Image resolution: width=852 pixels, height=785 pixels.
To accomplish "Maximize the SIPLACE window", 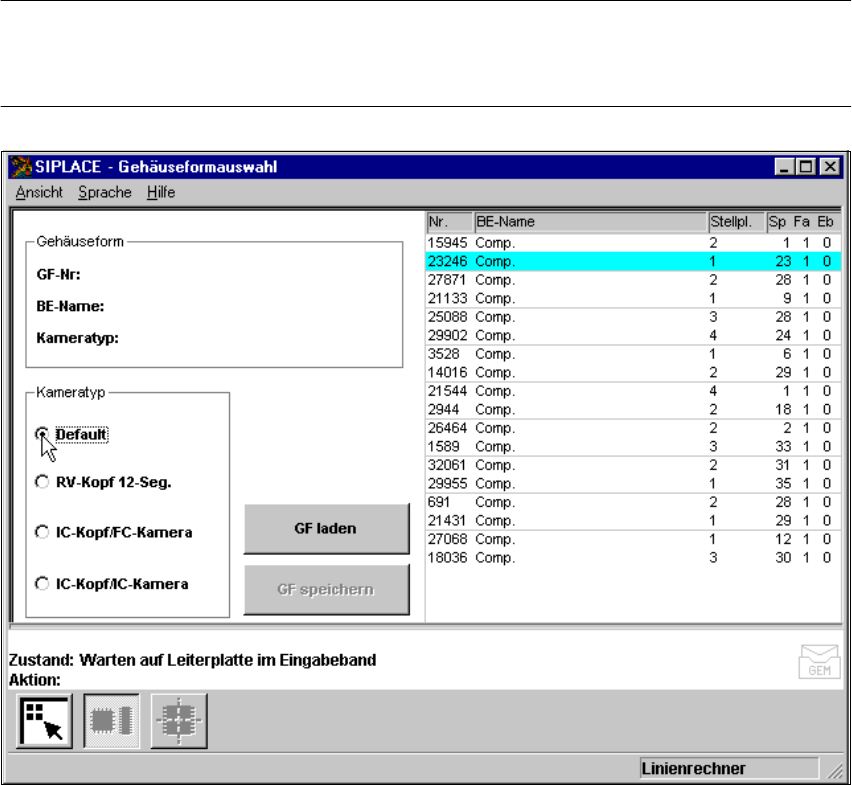I will point(806,168).
